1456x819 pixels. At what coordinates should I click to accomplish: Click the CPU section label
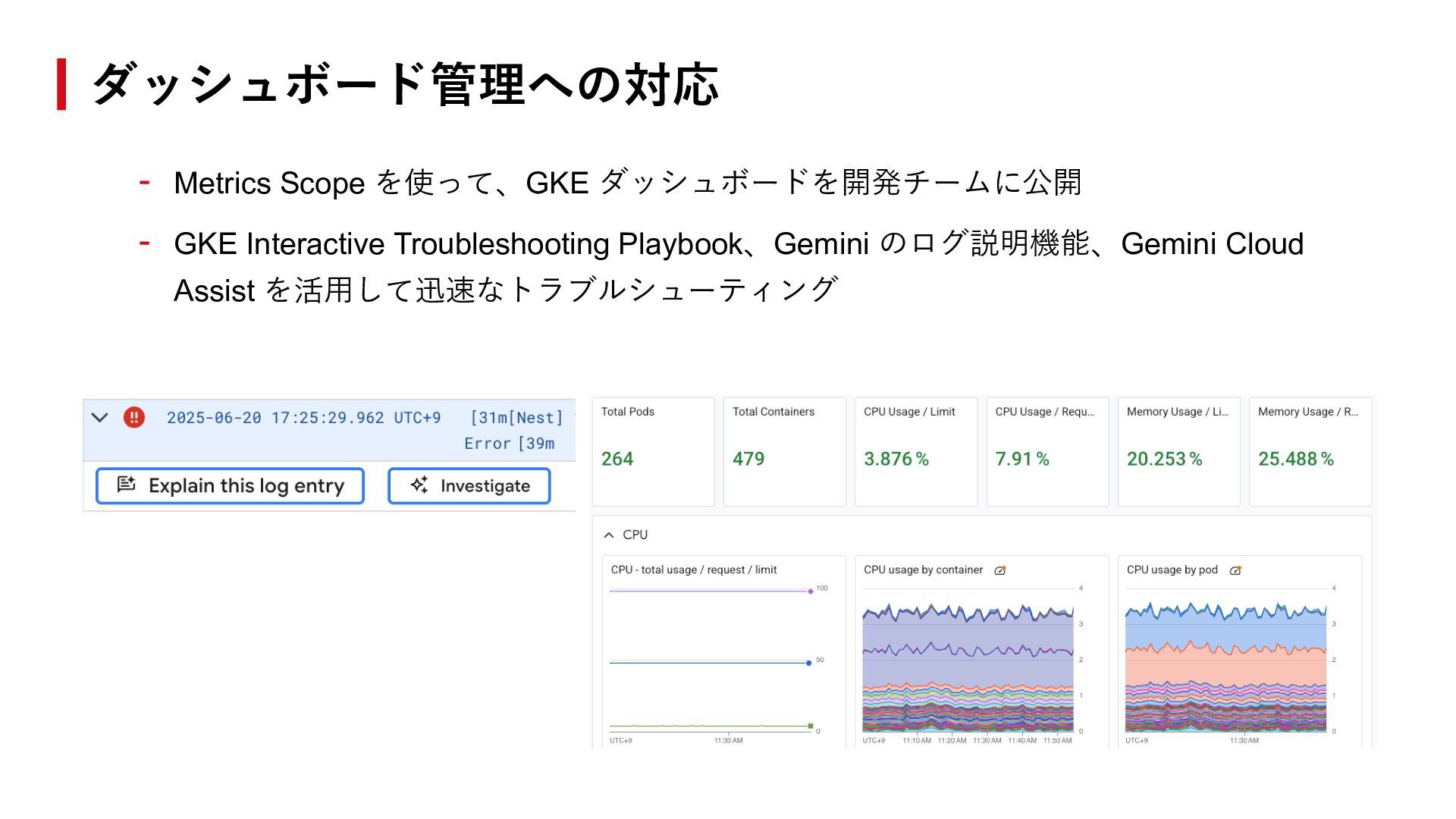pos(635,535)
